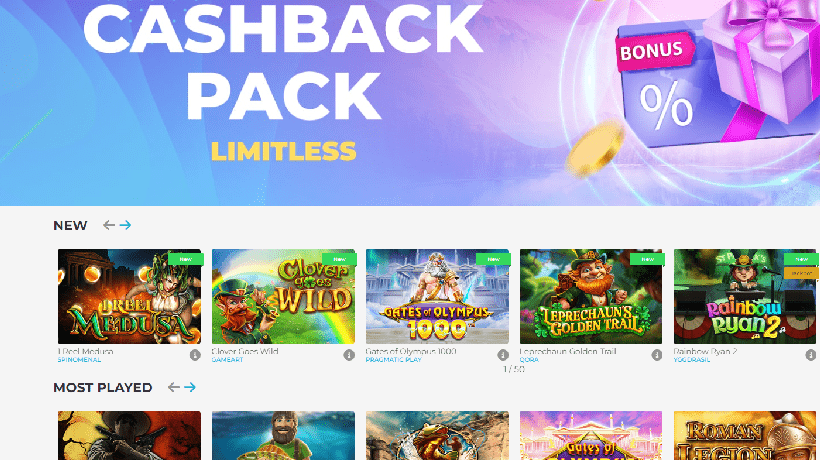This screenshot has width=820, height=460.
Task: Go to next Most Played games
Action: pyautogui.click(x=190, y=387)
